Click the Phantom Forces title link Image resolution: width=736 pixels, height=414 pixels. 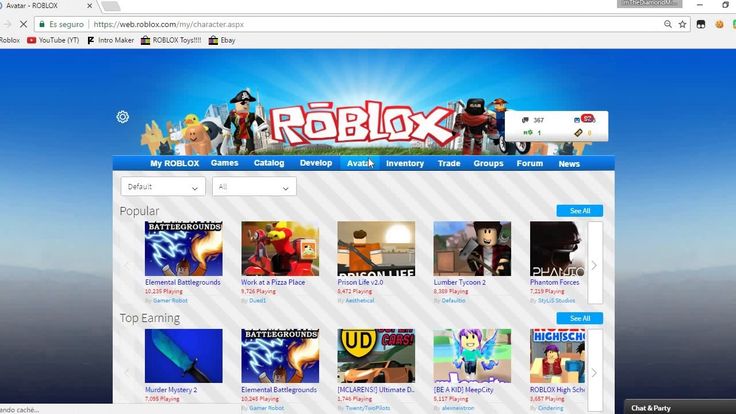555,282
